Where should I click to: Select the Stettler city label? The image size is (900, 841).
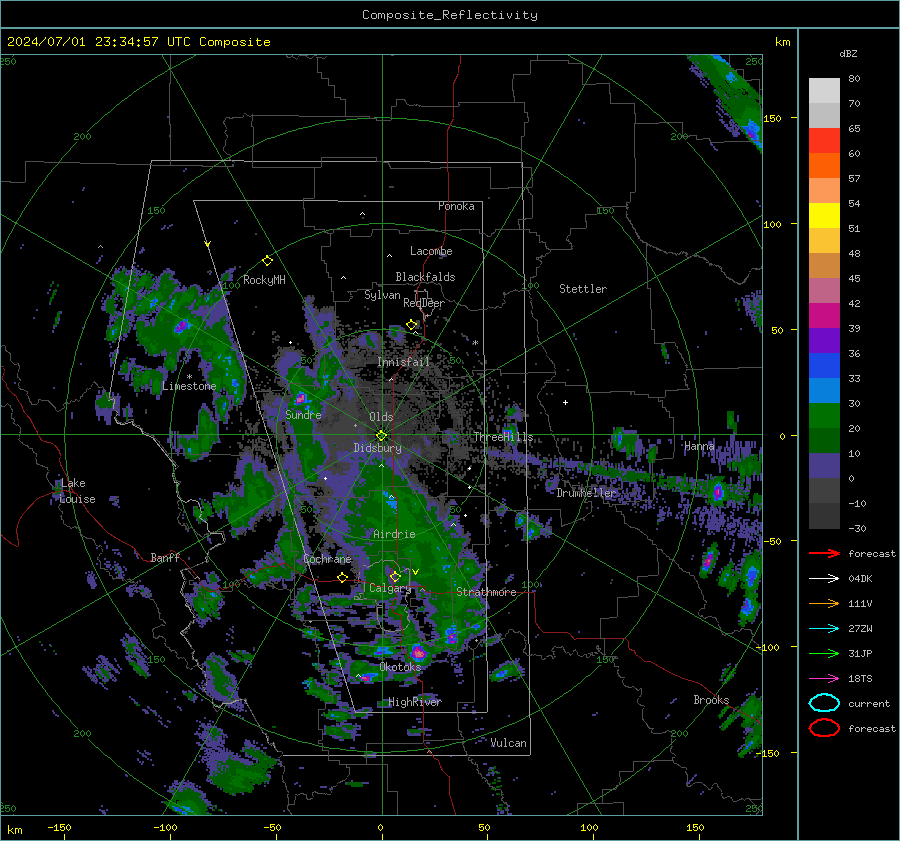tap(583, 289)
